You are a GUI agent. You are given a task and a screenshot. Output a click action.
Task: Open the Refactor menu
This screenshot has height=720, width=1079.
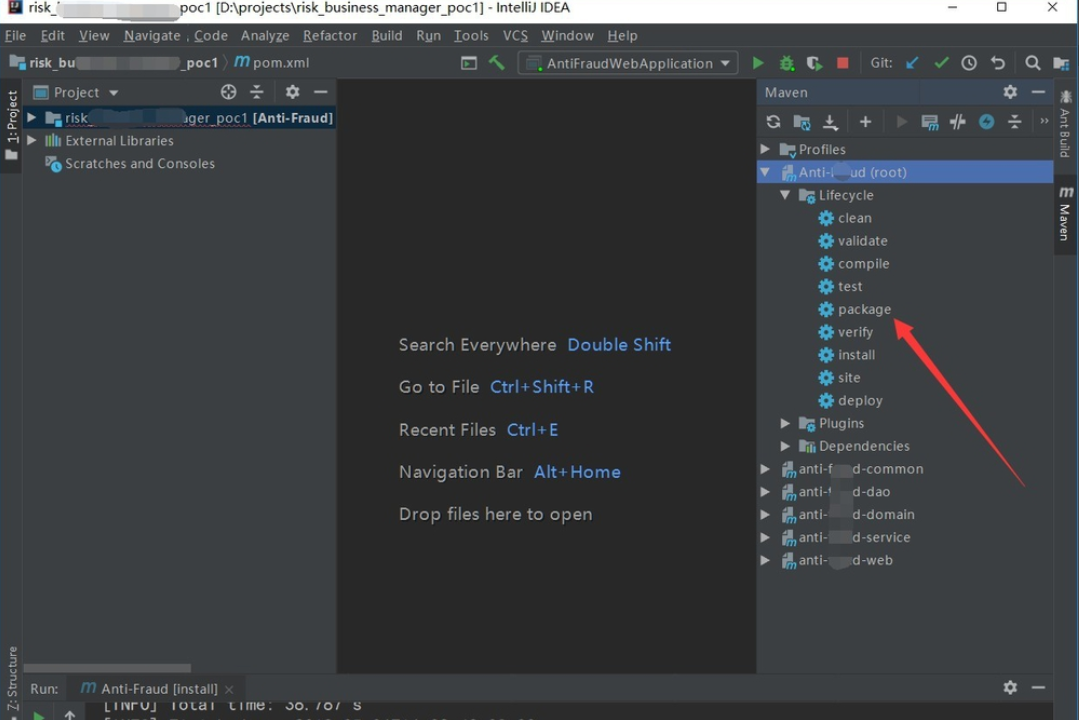pos(330,35)
